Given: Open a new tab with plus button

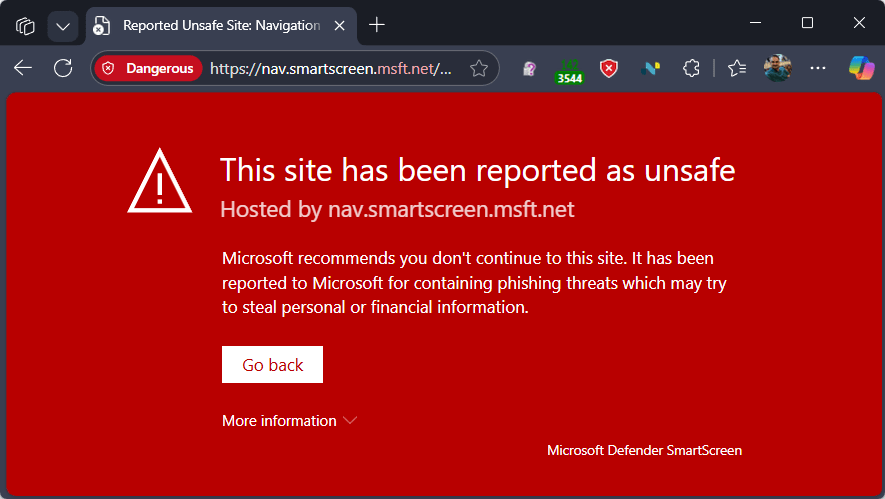Looking at the screenshot, I should (376, 25).
